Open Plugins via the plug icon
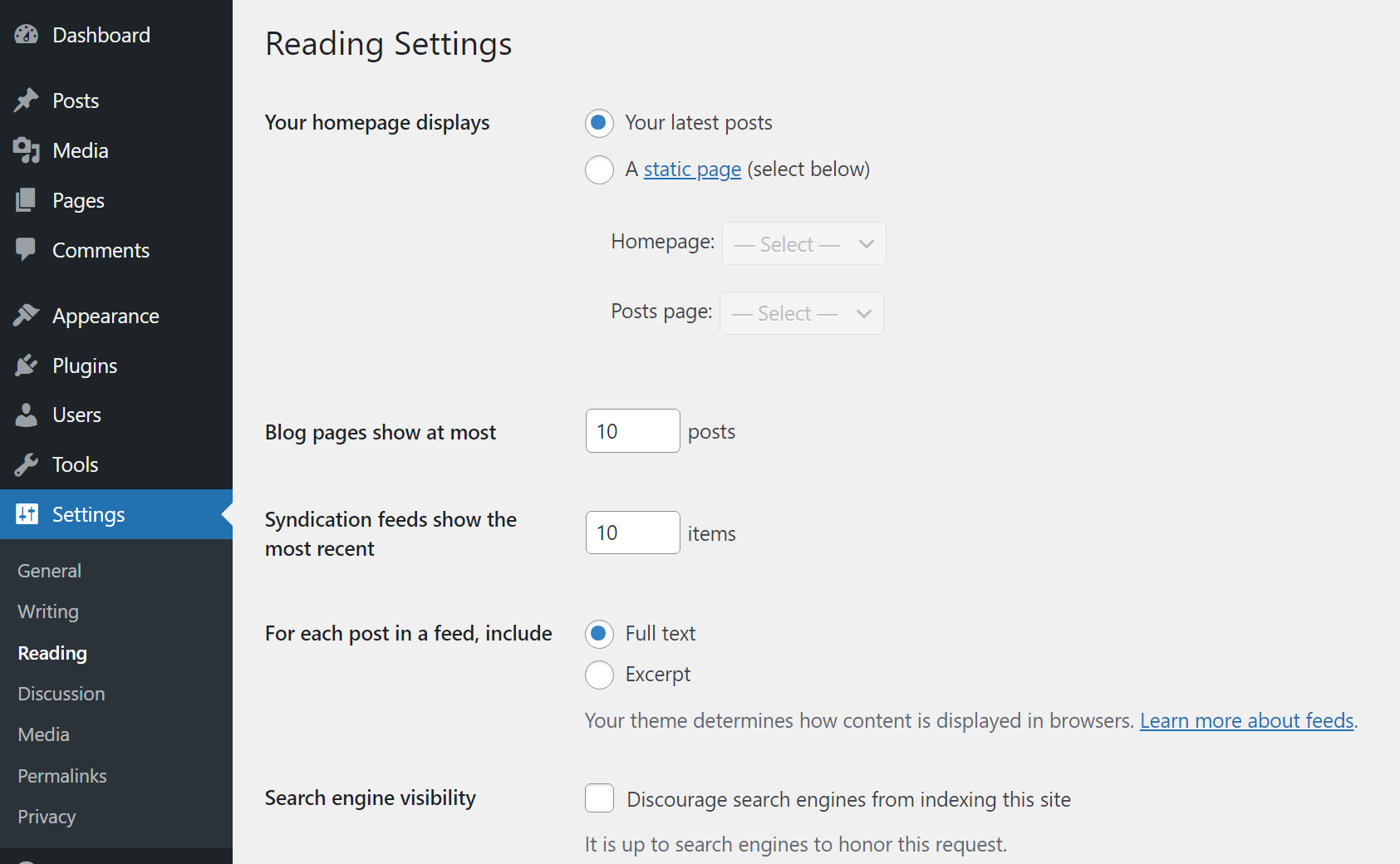 click(x=26, y=365)
